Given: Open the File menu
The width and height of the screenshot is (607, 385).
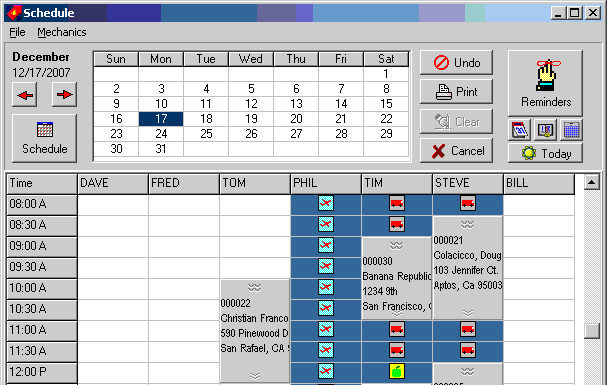Looking at the screenshot, I should point(17,32).
